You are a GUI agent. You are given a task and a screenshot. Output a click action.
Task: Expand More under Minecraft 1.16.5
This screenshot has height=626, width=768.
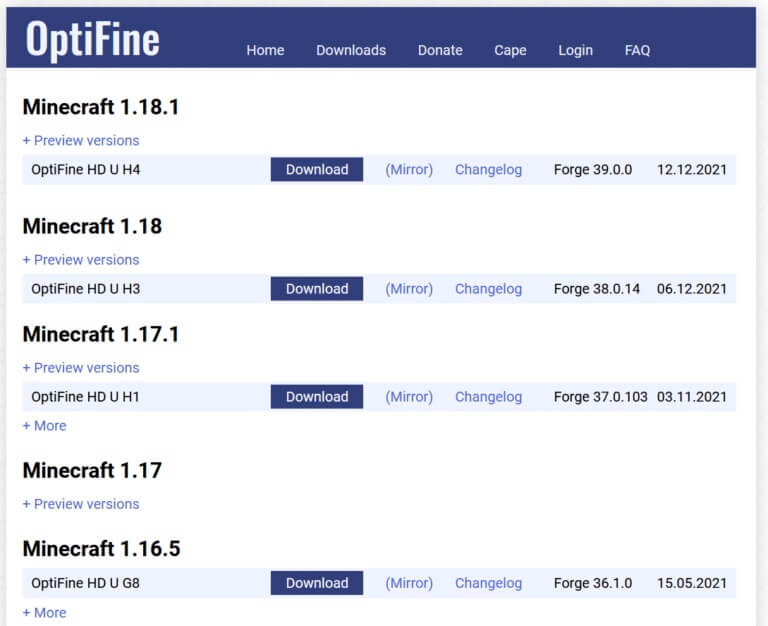click(x=45, y=613)
